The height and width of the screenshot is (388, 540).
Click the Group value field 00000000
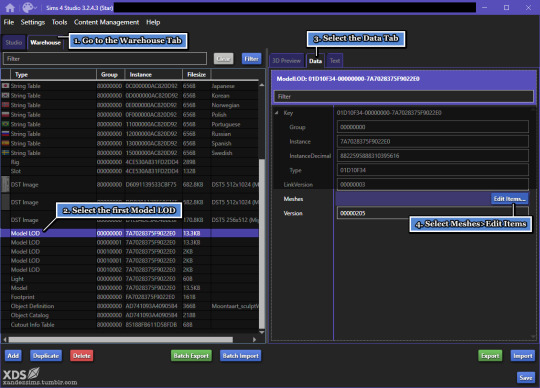coord(433,127)
